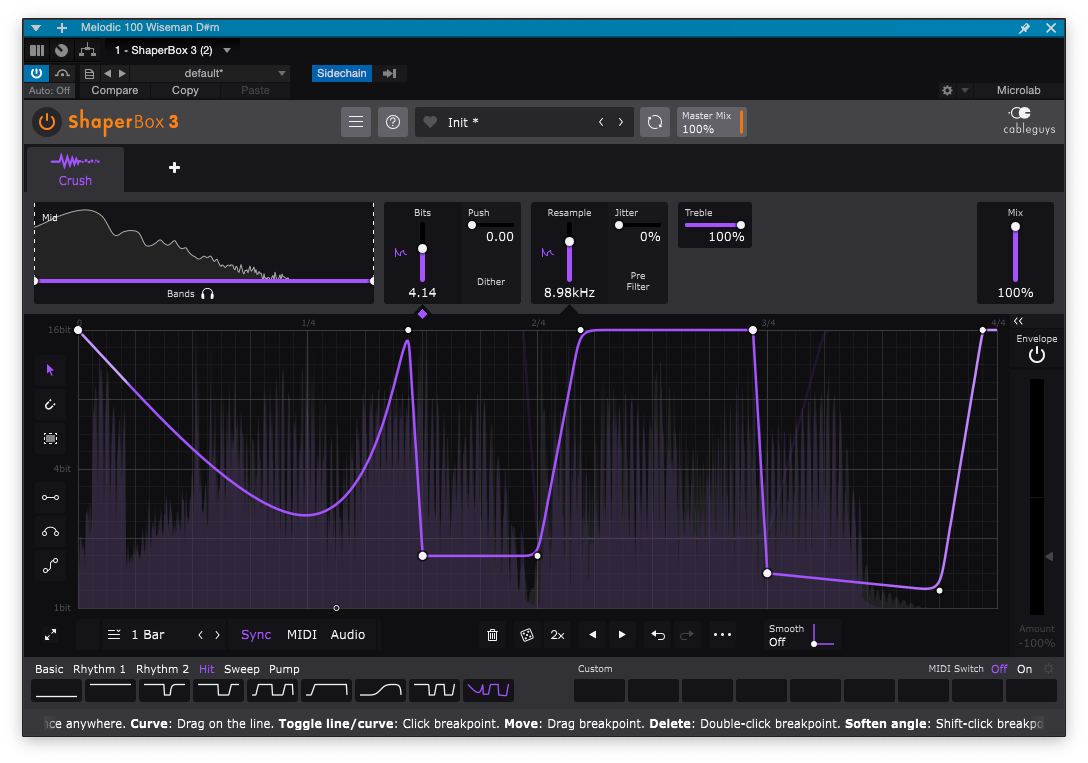Select the first flat-line wave preset
This screenshot has width=1088, height=763.
tap(56, 691)
